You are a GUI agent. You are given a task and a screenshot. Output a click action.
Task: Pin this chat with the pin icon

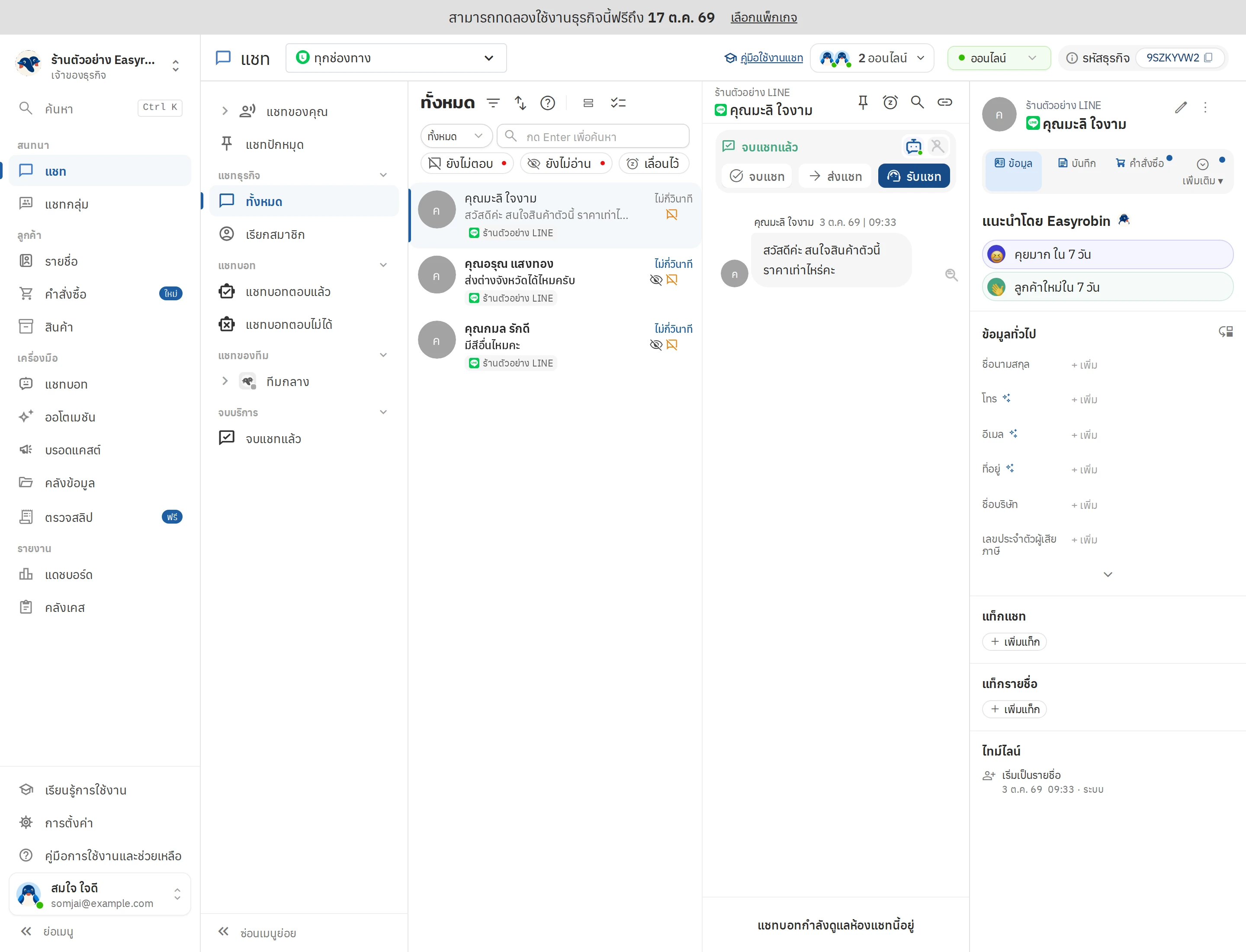(863, 103)
